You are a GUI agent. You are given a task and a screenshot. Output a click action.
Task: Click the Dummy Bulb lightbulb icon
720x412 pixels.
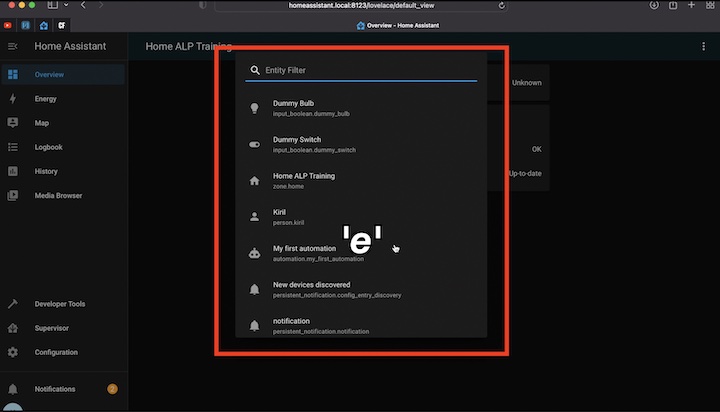coord(254,108)
